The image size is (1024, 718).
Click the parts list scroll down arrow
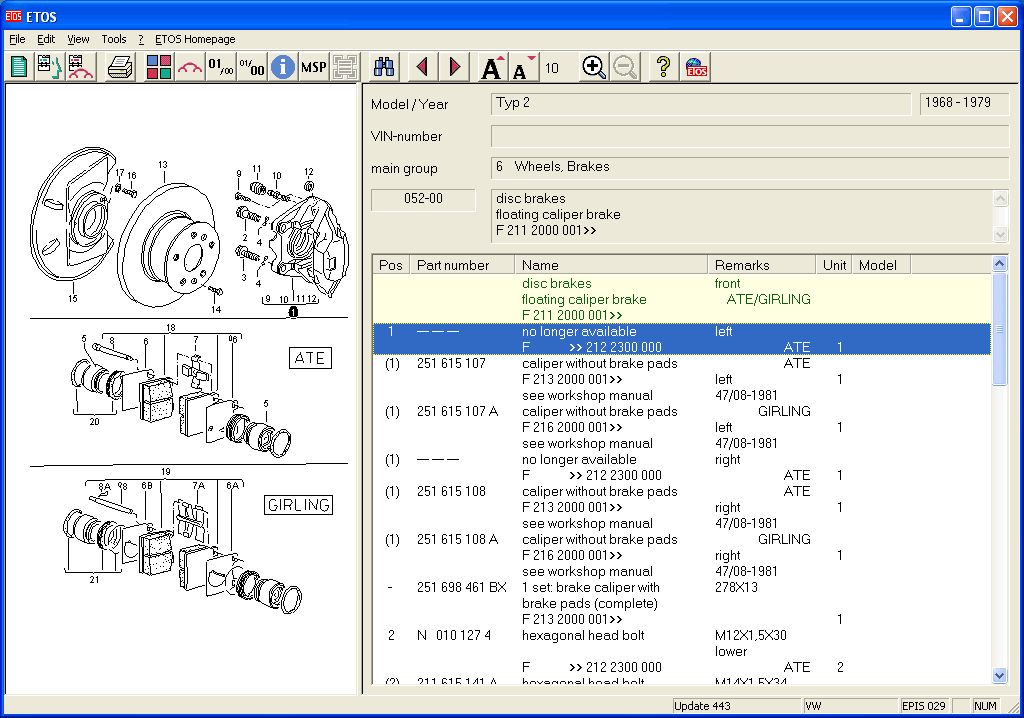click(999, 676)
